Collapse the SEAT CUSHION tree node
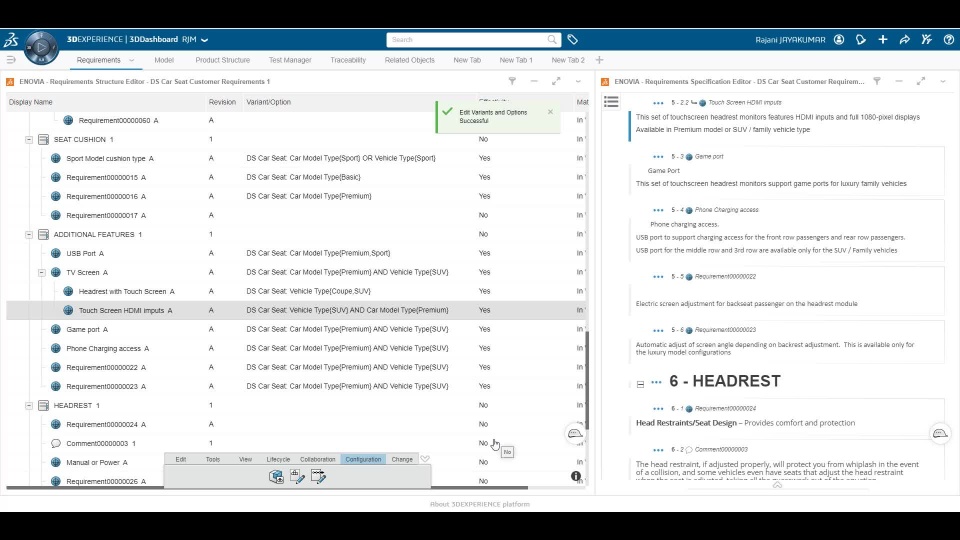Image resolution: width=960 pixels, height=540 pixels. click(x=29, y=140)
